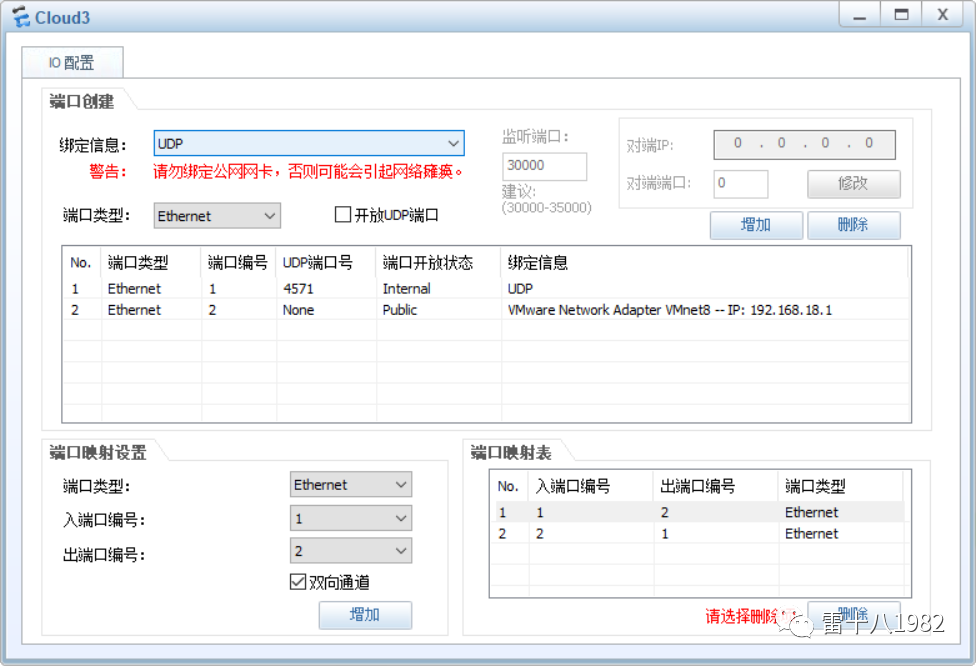The width and height of the screenshot is (976, 666).
Task: Open the 入端口编号 dropdown
Action: coord(350,518)
